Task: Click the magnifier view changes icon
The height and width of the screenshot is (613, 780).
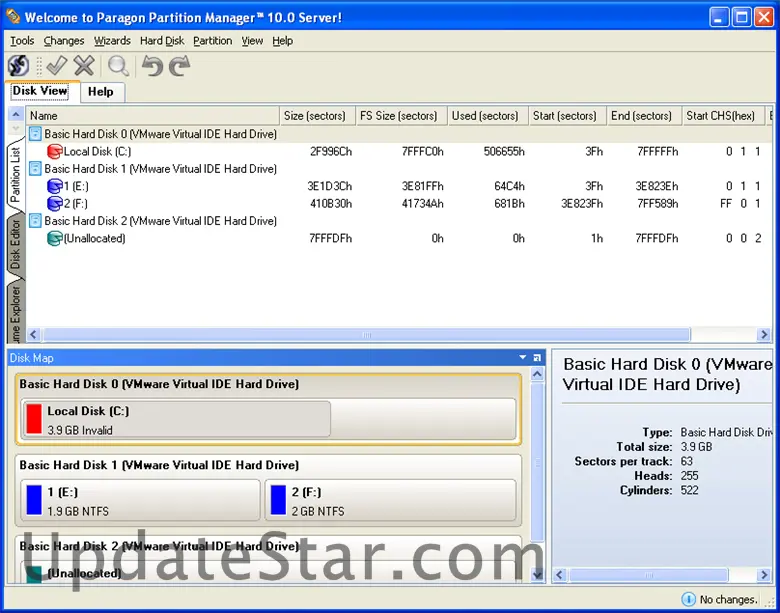Action: click(118, 66)
